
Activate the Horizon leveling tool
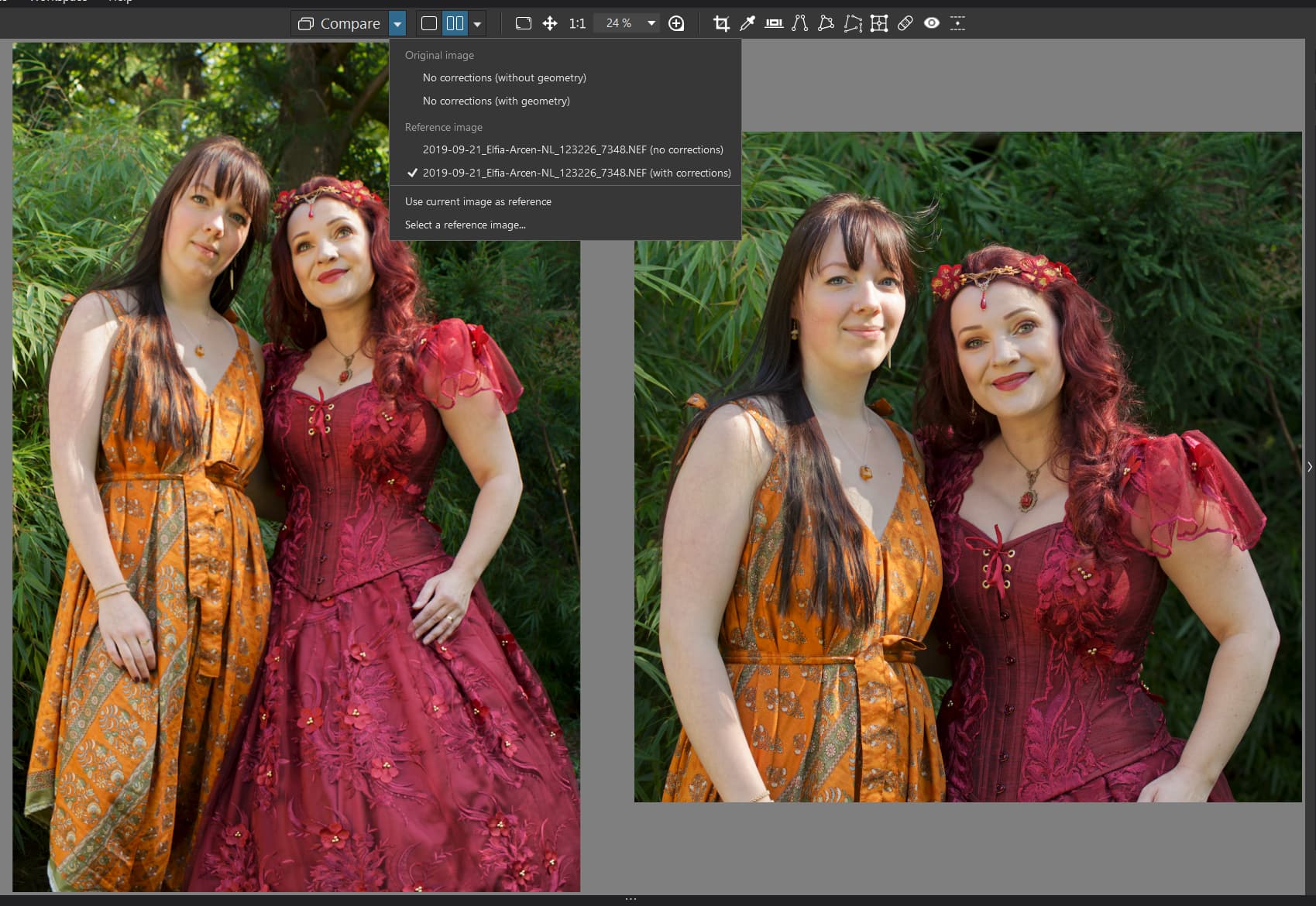coord(774,23)
